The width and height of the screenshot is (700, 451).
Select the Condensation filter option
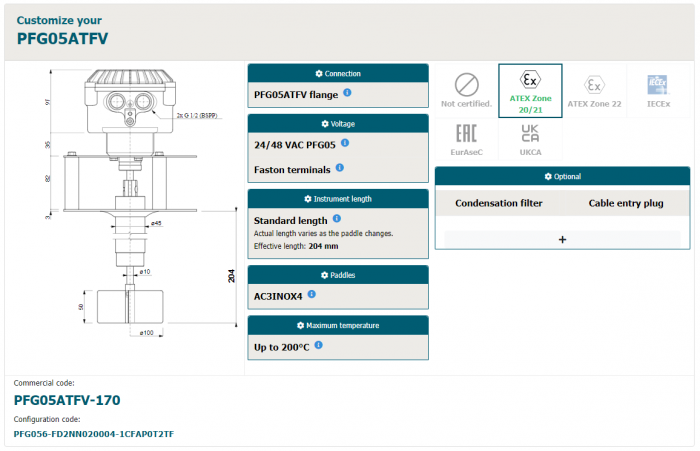[x=499, y=203]
